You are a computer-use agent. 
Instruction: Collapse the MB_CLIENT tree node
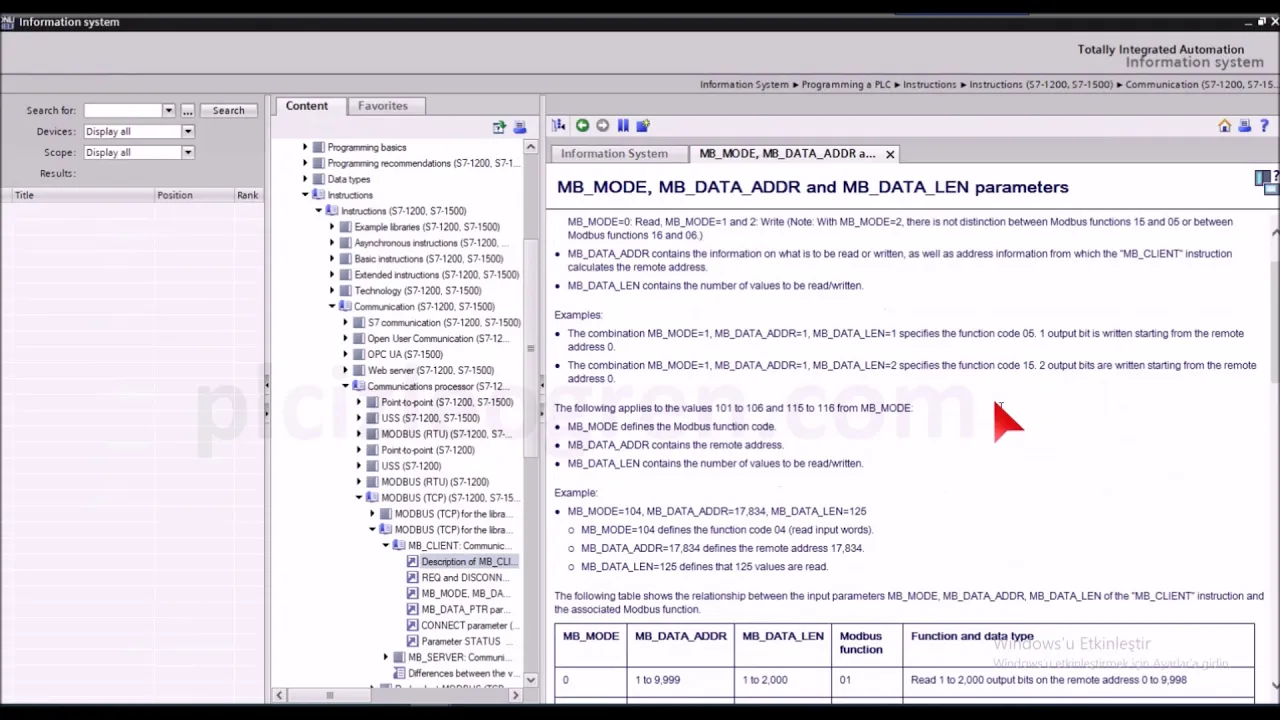(386, 546)
